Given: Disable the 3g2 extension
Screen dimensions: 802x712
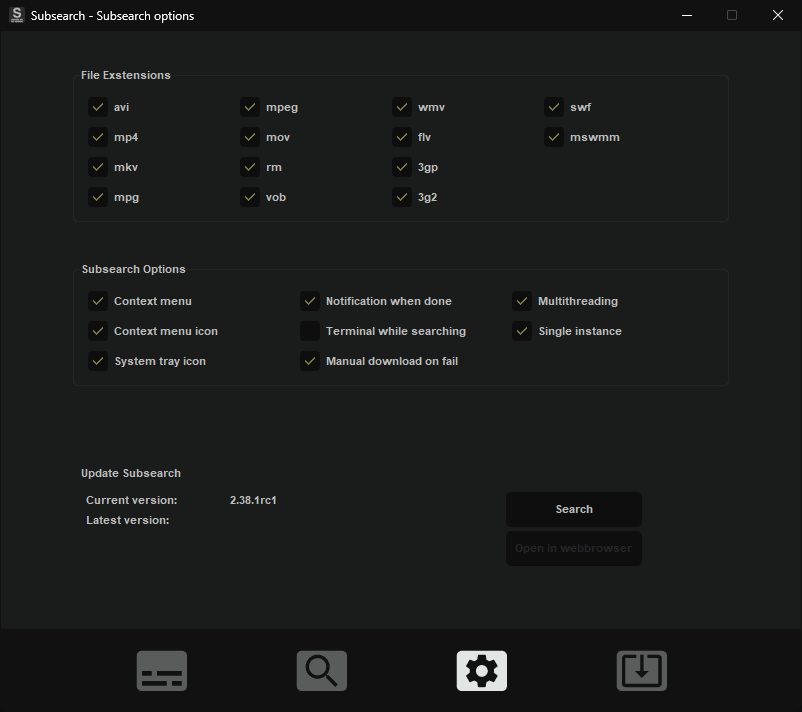Looking at the screenshot, I should [402, 197].
